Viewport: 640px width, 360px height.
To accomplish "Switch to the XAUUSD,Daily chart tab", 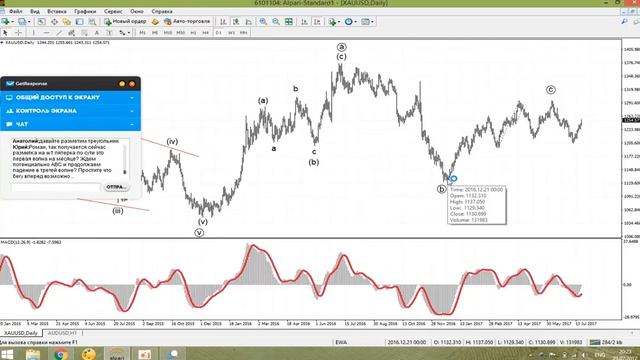I will 20,333.
